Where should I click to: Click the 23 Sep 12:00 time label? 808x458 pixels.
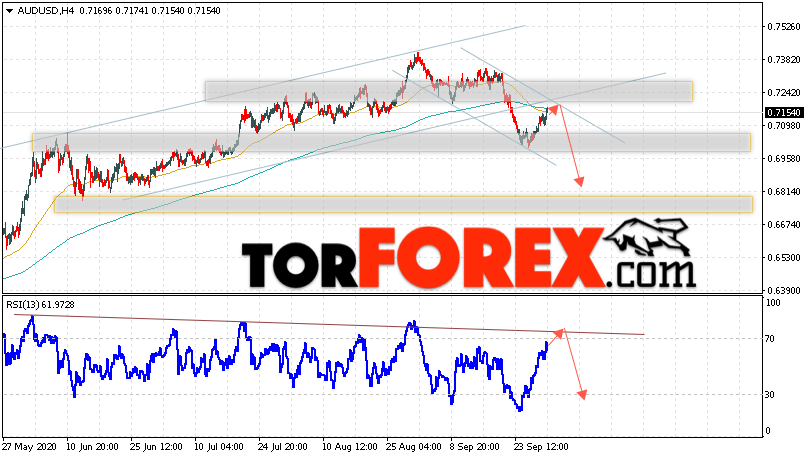(541, 447)
